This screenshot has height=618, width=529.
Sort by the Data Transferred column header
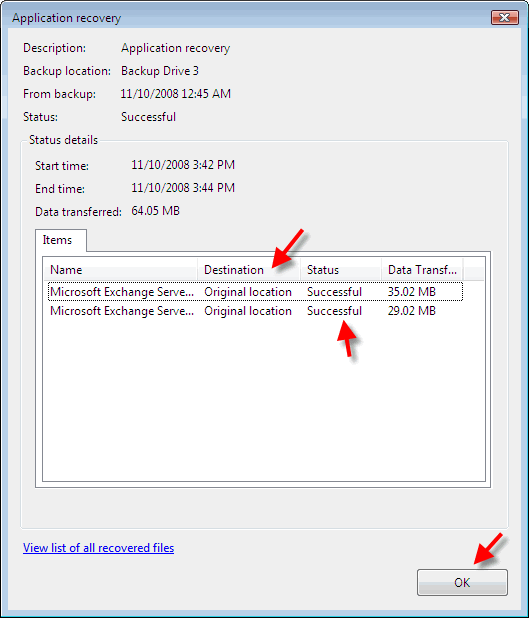pos(422,270)
